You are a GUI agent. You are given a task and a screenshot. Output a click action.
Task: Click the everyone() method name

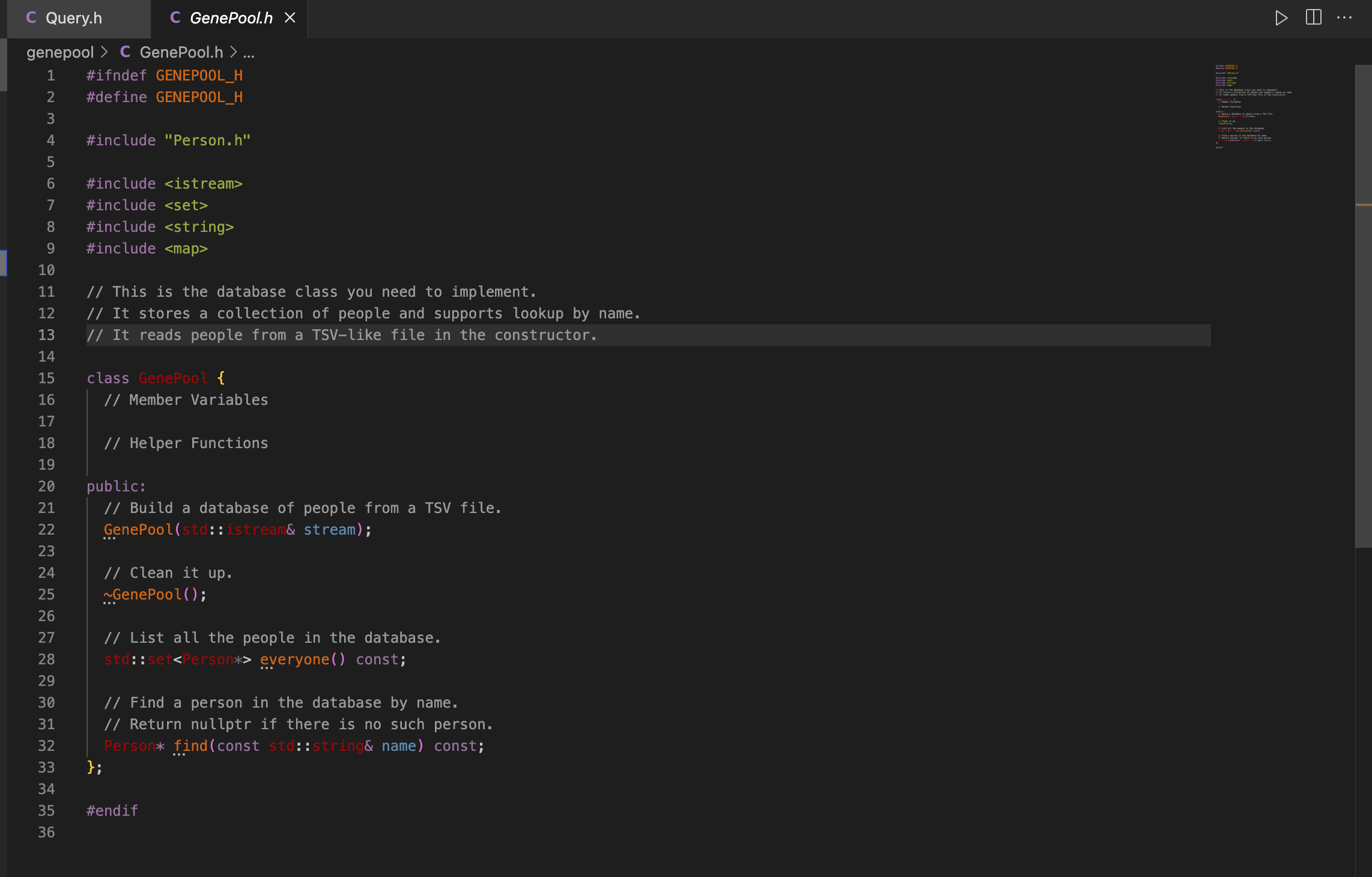pos(295,659)
